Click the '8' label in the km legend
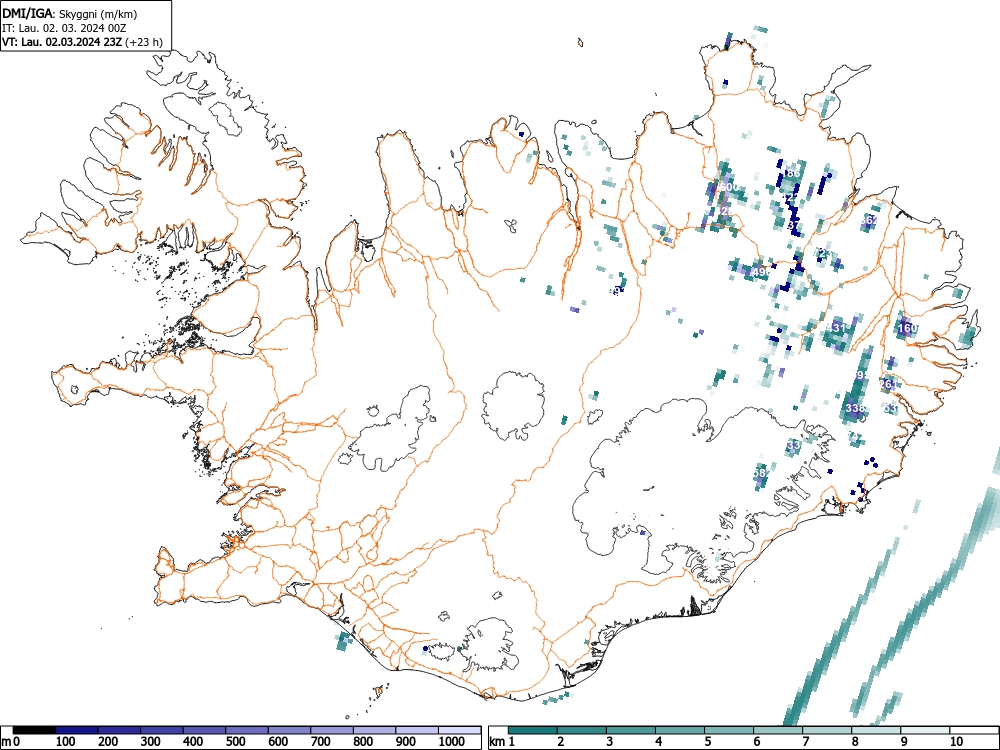This screenshot has width=1000, height=750. (x=855, y=742)
